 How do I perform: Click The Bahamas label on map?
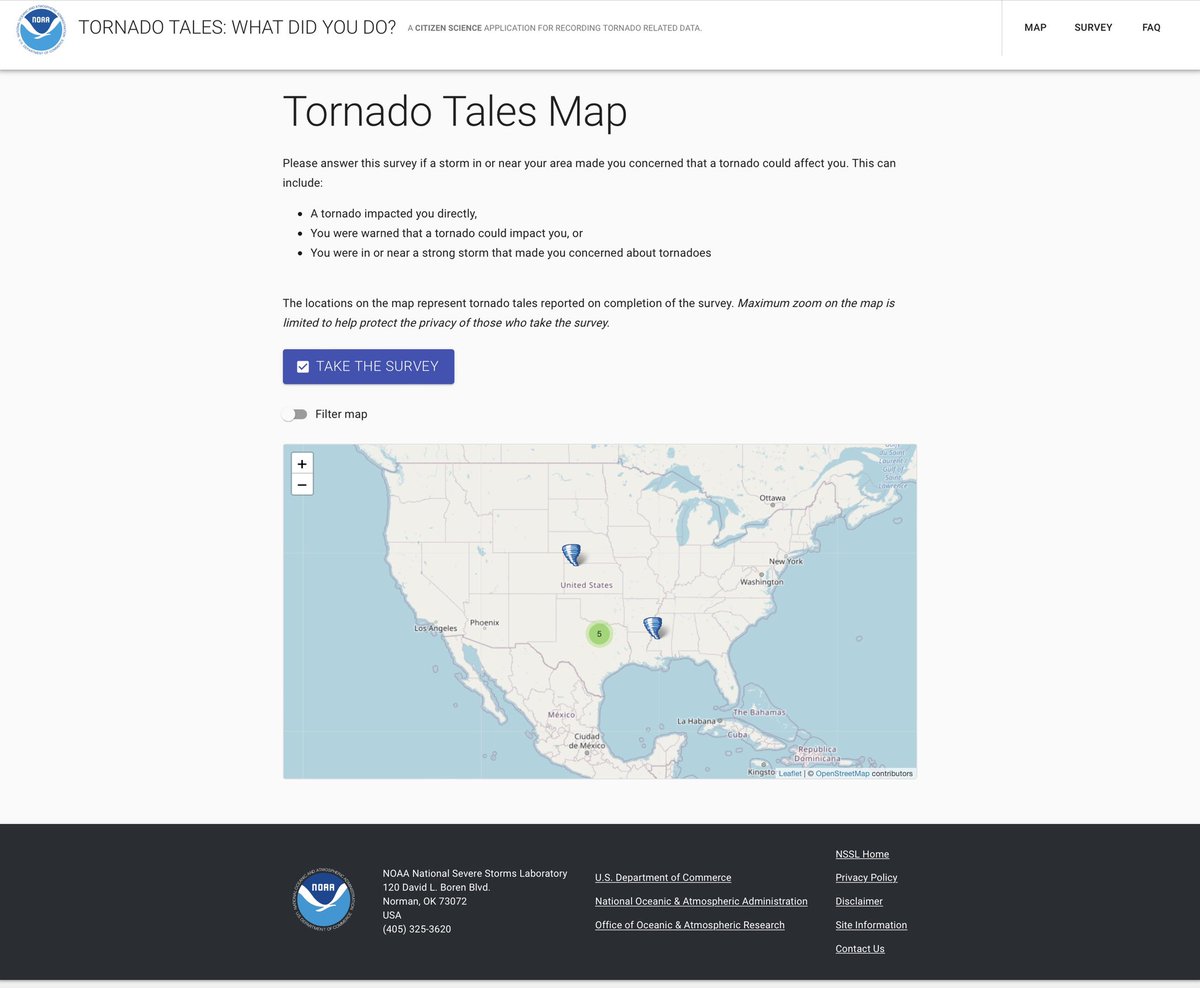click(760, 712)
